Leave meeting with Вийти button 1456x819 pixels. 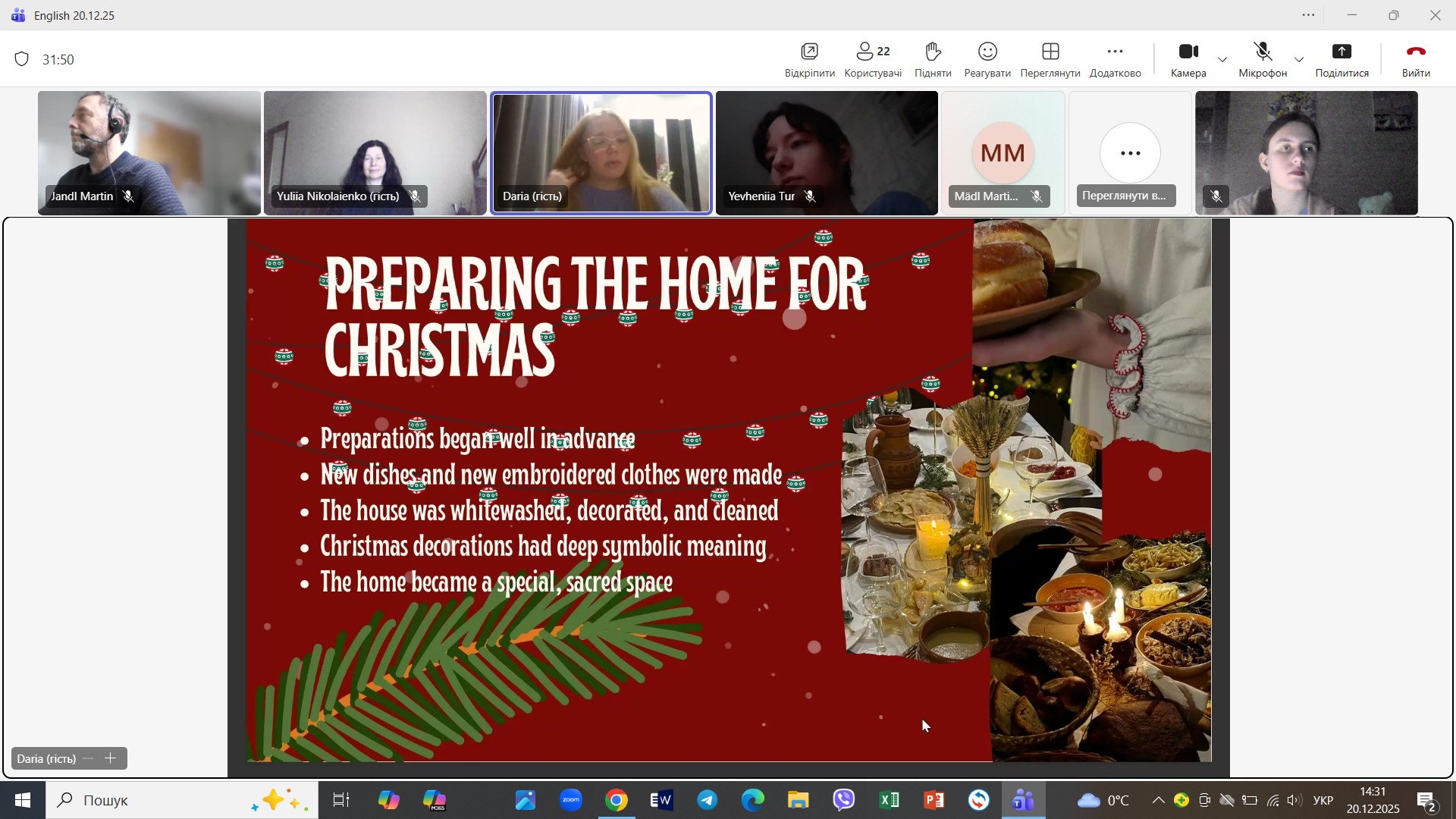pos(1415,52)
